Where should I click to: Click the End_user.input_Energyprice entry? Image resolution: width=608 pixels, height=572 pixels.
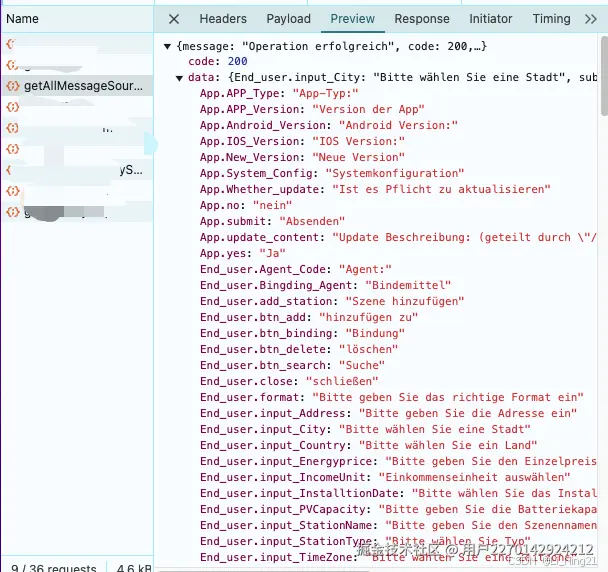click(398, 461)
